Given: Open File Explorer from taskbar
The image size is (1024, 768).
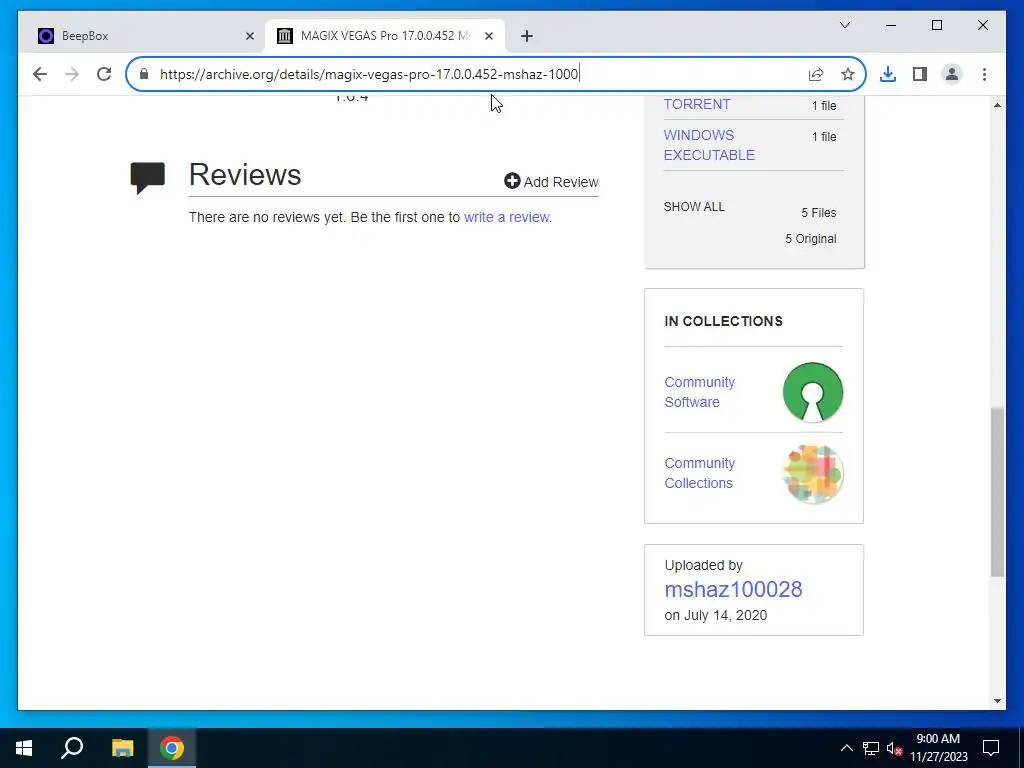Looking at the screenshot, I should 122,748.
